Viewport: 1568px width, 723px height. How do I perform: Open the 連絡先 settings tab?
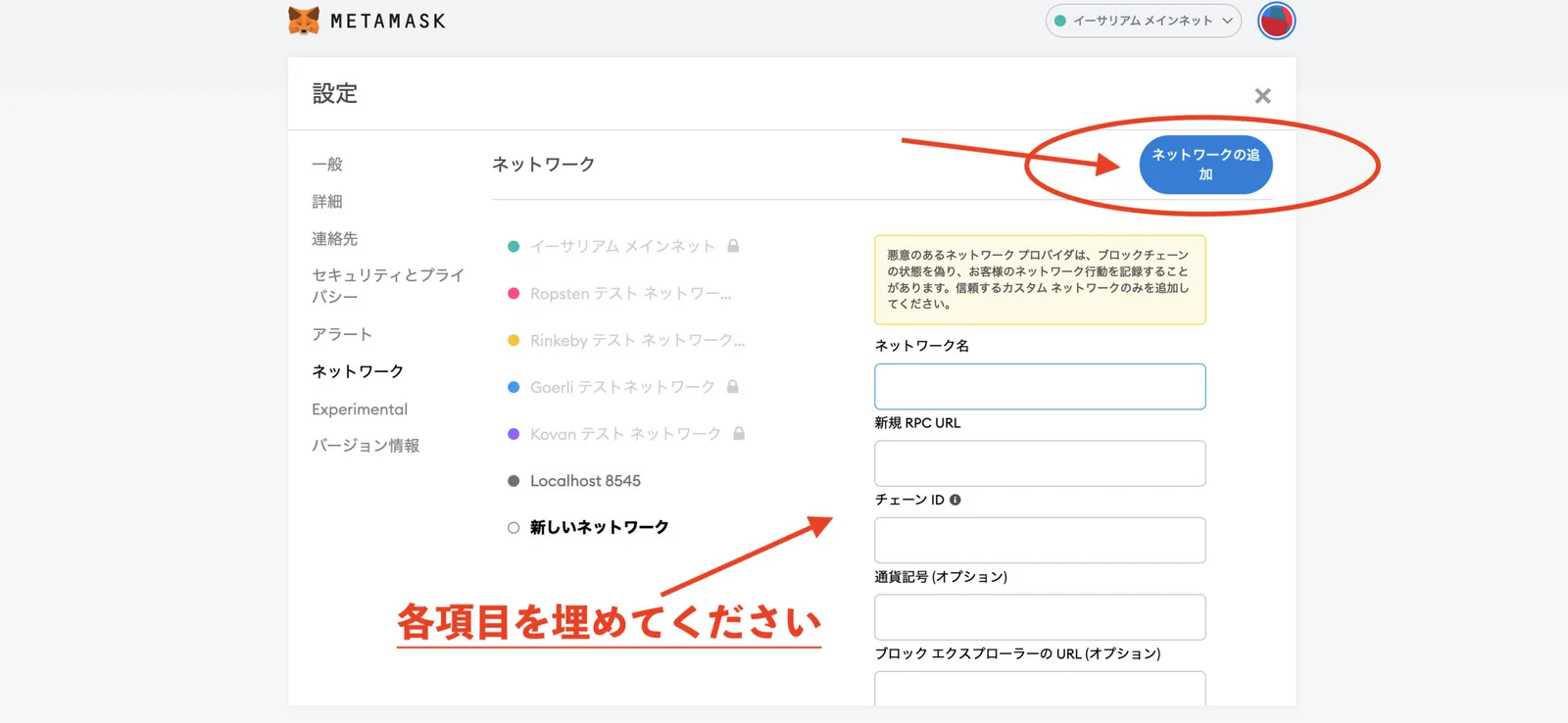click(335, 239)
